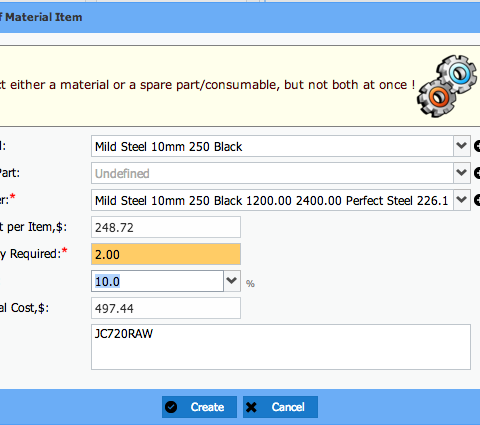The width and height of the screenshot is (480, 425).
Task: Click the gears icon in the notice banner
Action: [447, 86]
